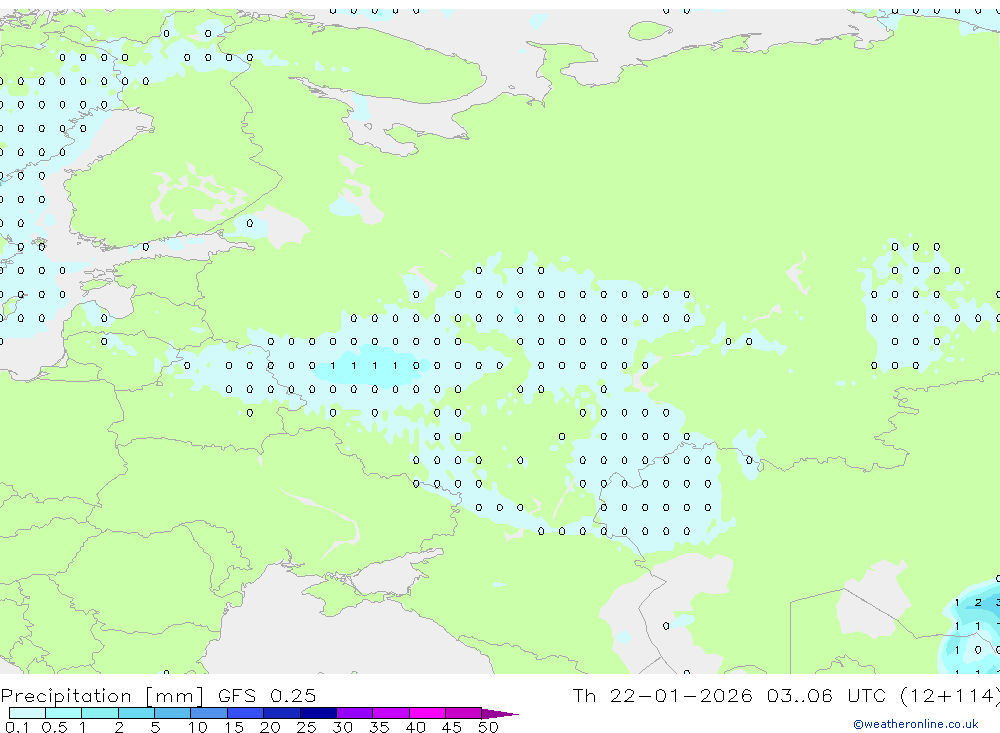
Task: Select the legend swatch between 40 and 45
Action: (x=427, y=713)
